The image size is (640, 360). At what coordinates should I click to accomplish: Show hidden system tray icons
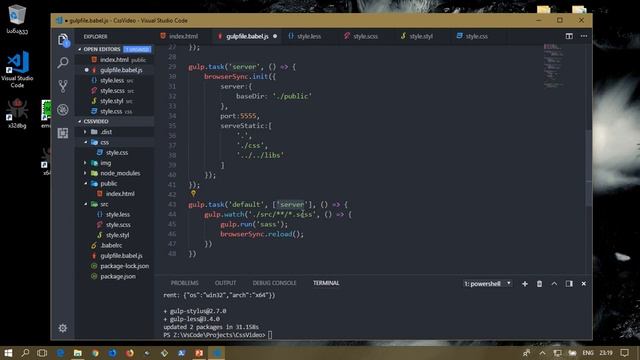click(x=542, y=353)
